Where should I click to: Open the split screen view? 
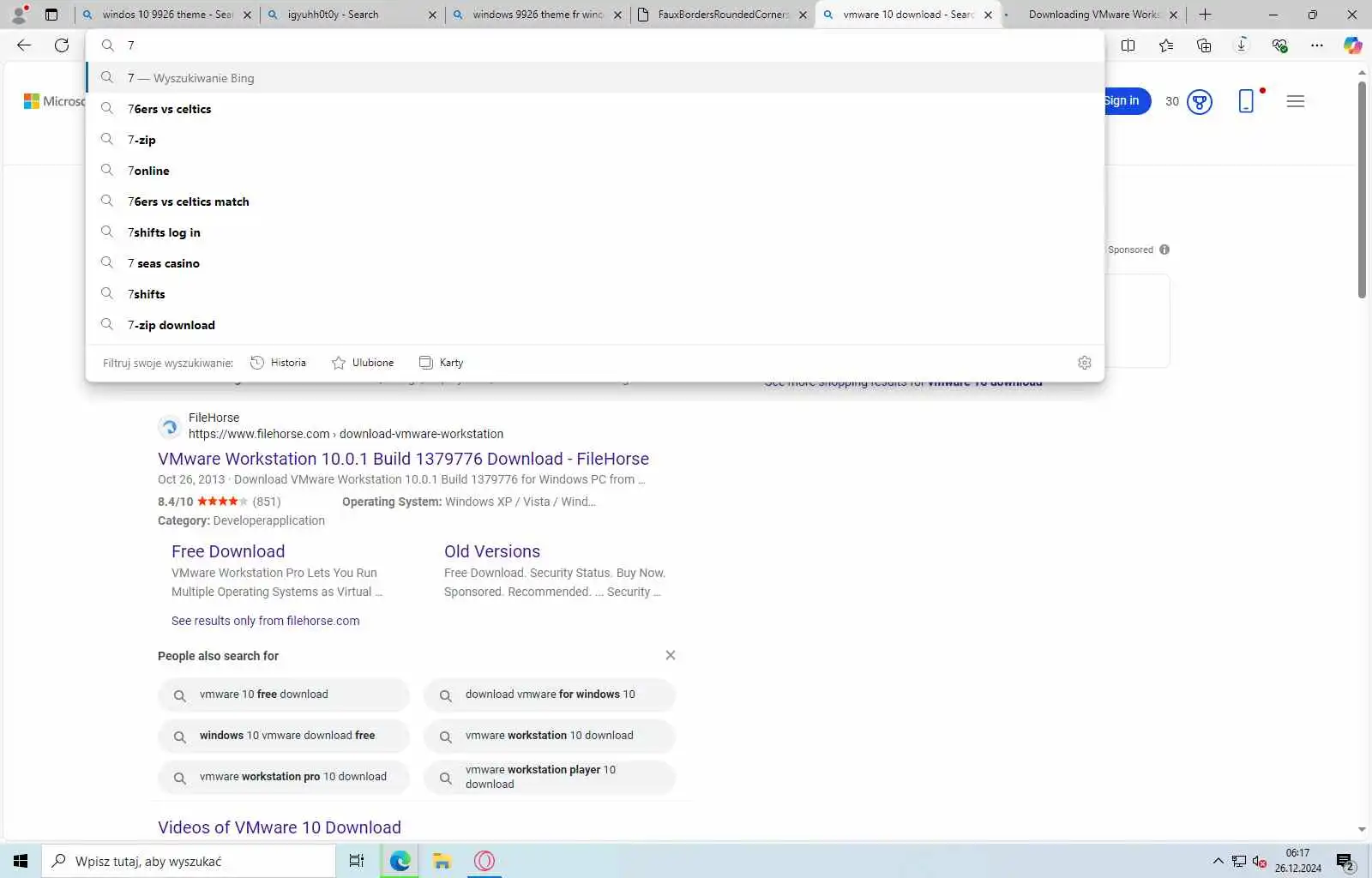1128,45
